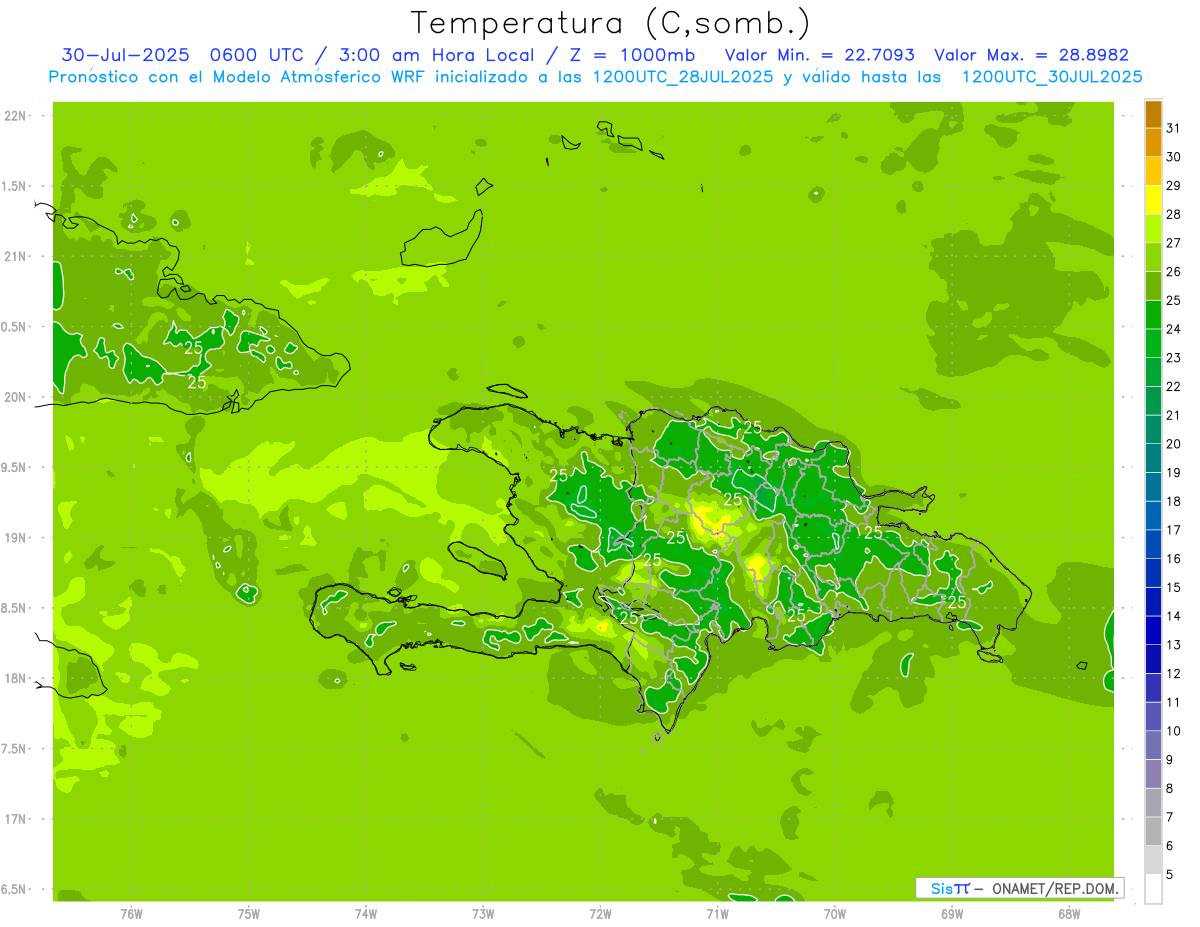
Task: Select 'Valor Max. = 28.8982' text
Action: pyautogui.click(x=1031, y=55)
